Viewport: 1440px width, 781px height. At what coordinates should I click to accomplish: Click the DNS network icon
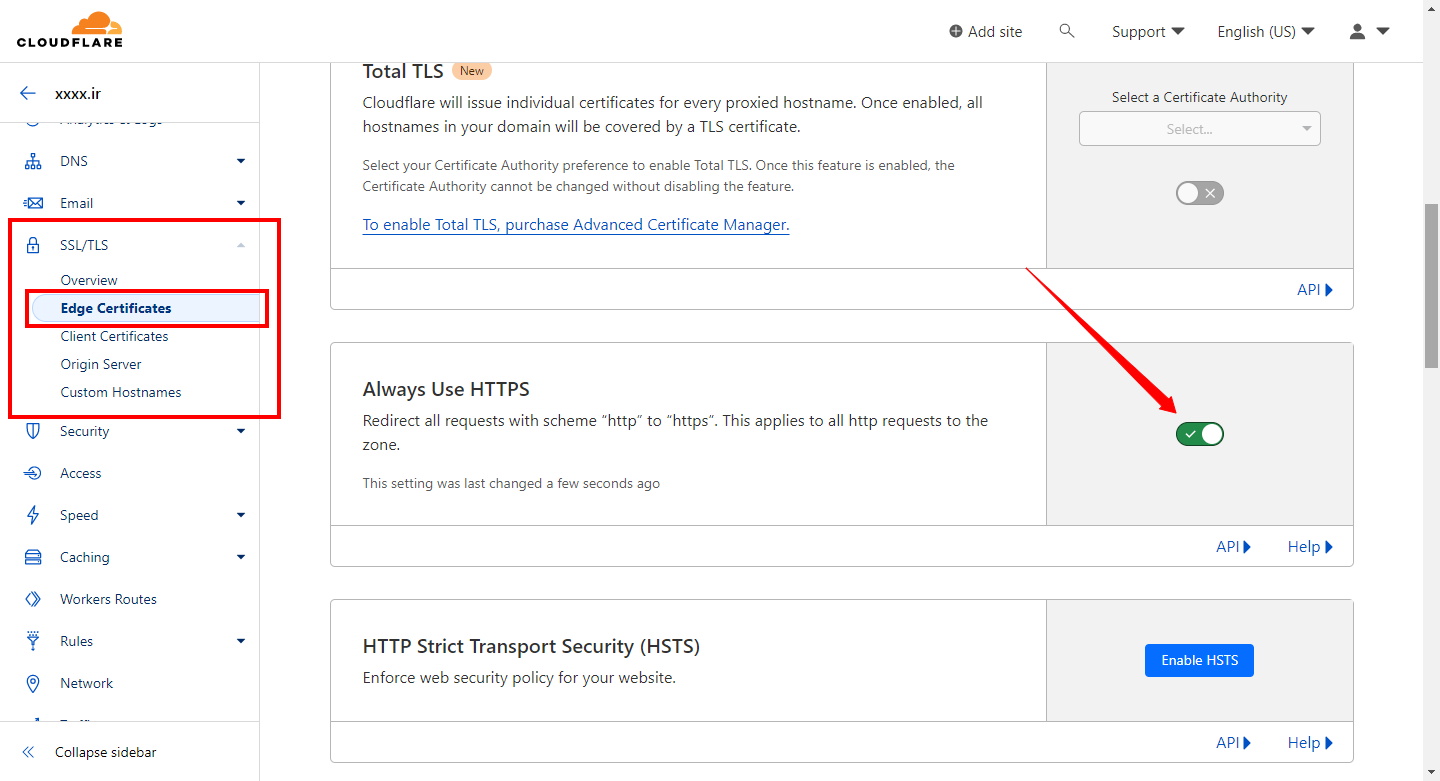point(33,161)
